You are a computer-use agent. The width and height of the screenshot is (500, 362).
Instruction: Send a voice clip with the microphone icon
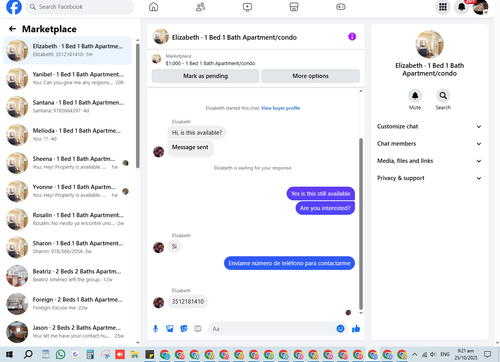point(155,329)
